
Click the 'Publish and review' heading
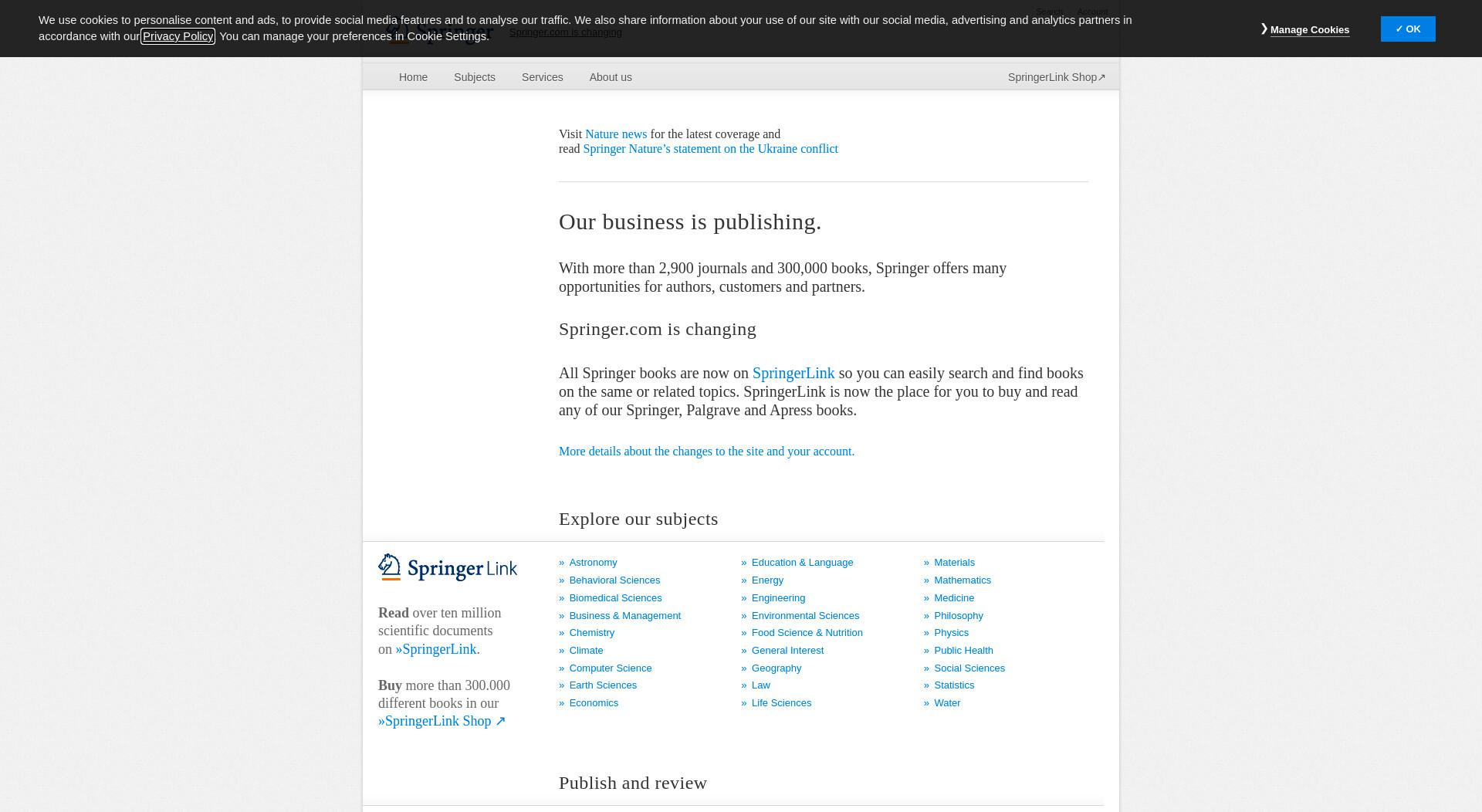633,783
